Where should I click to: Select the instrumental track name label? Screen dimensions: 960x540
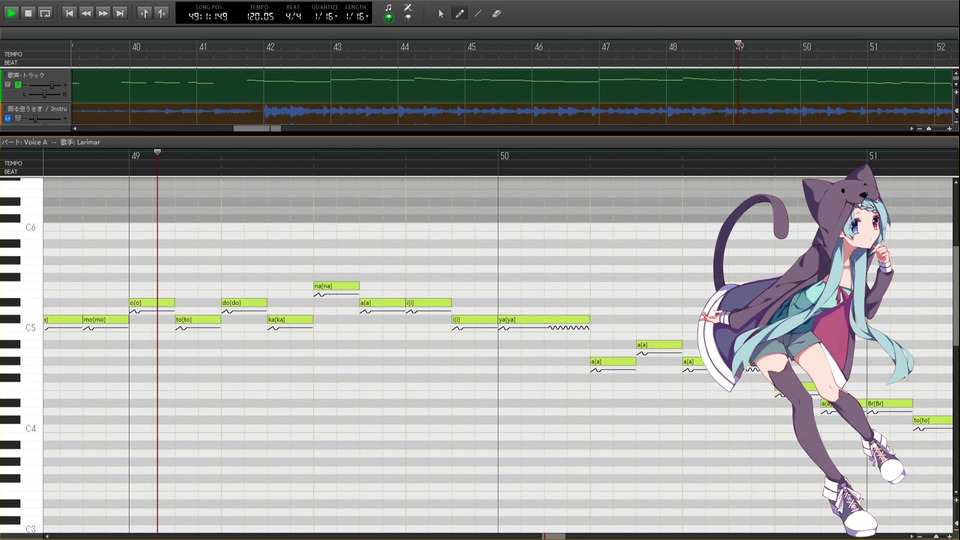[37, 109]
